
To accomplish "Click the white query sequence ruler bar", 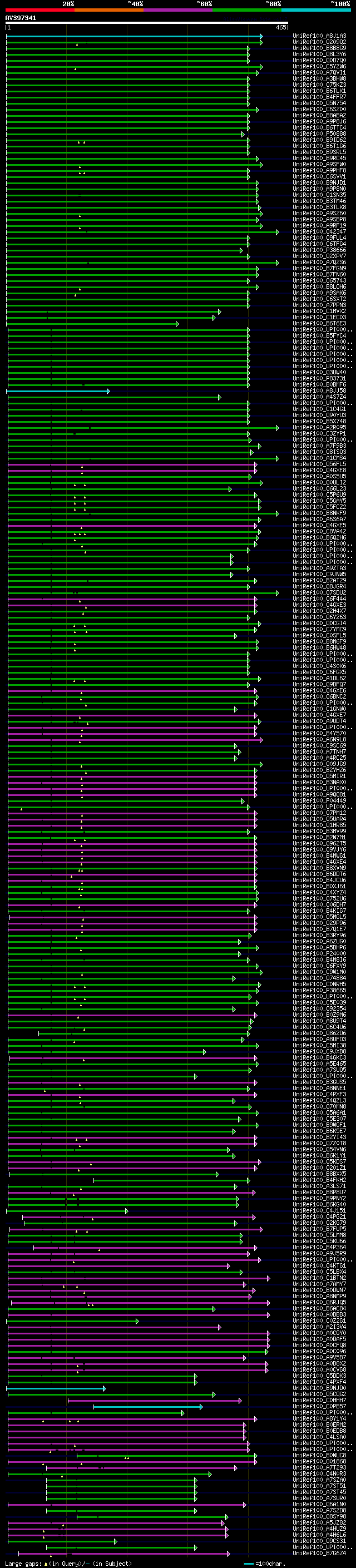I will 147,23.
